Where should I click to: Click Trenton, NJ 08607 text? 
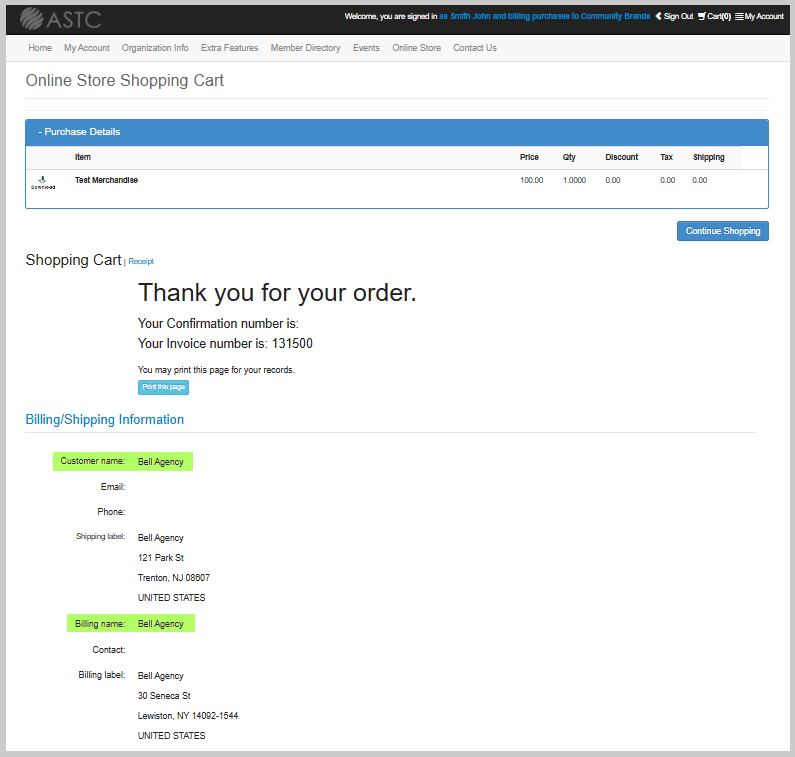click(173, 578)
